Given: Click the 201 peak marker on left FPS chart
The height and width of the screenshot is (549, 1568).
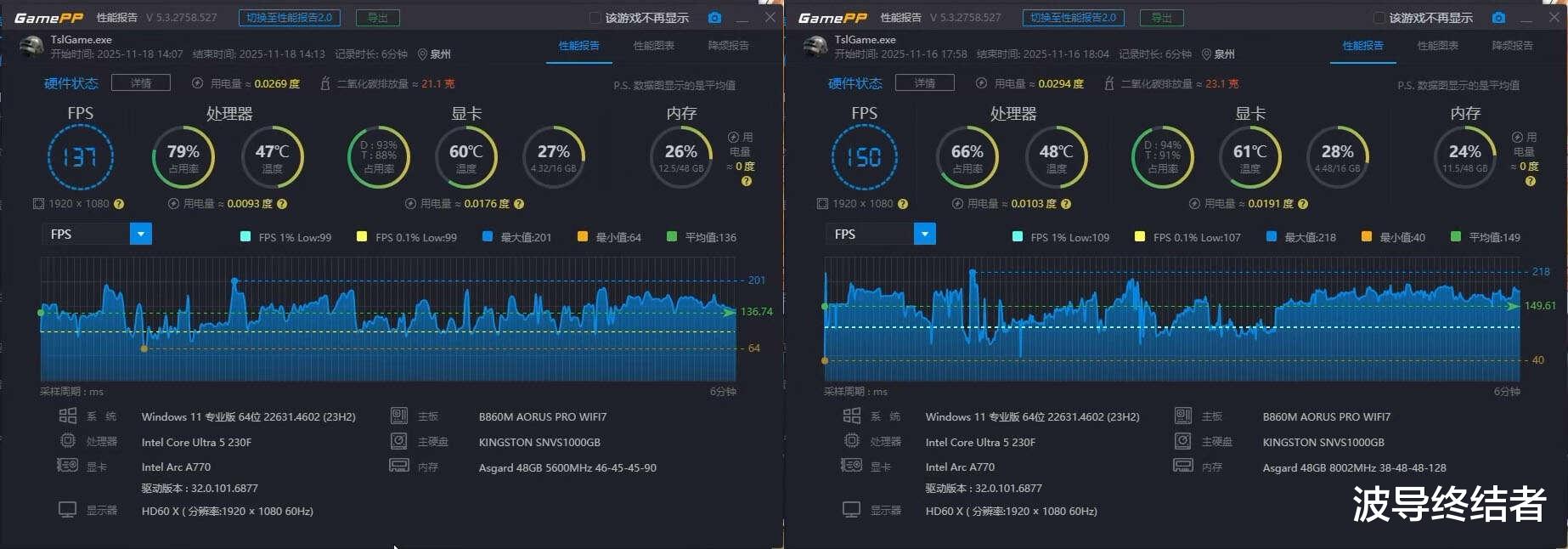Looking at the screenshot, I should coord(234,280).
